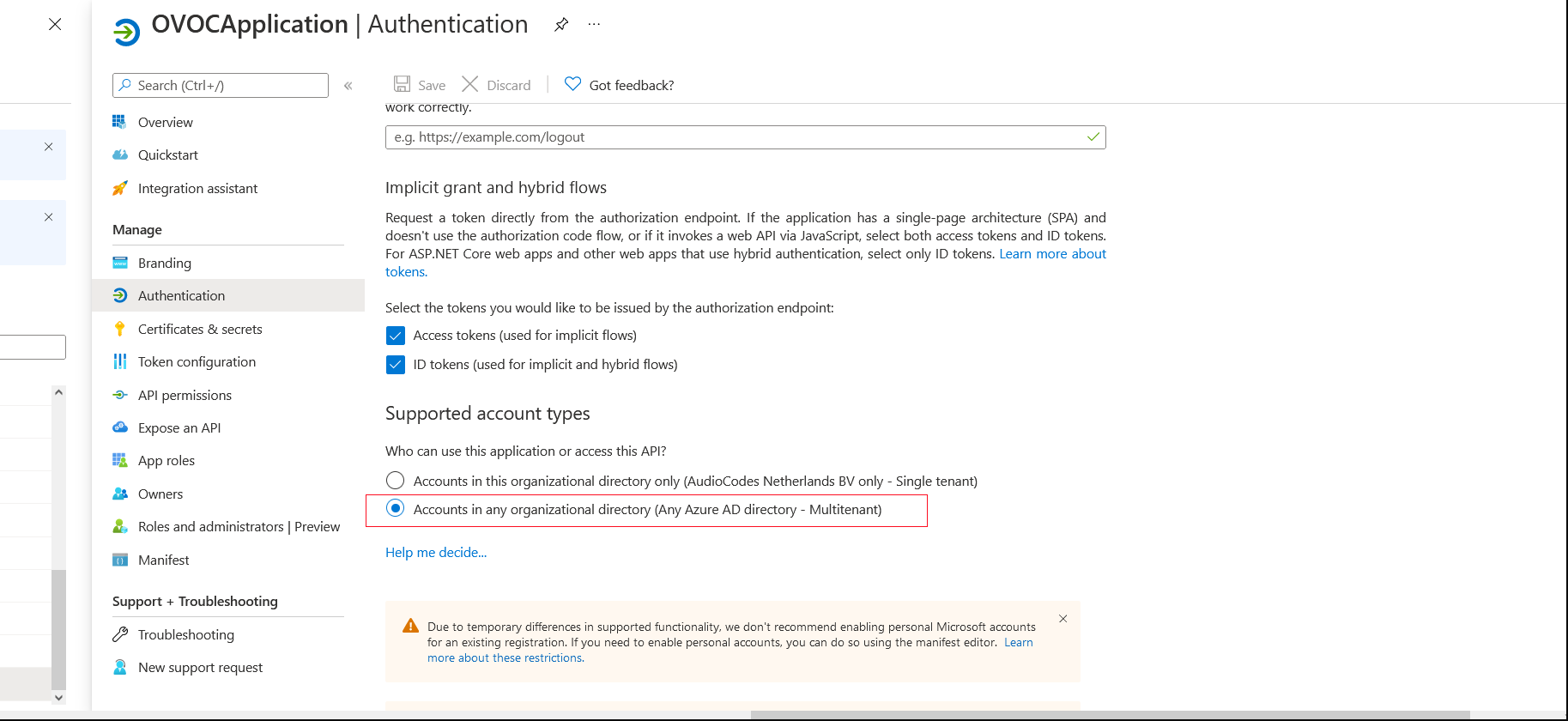Open the Integration assistant
The height and width of the screenshot is (721, 1568).
click(197, 188)
